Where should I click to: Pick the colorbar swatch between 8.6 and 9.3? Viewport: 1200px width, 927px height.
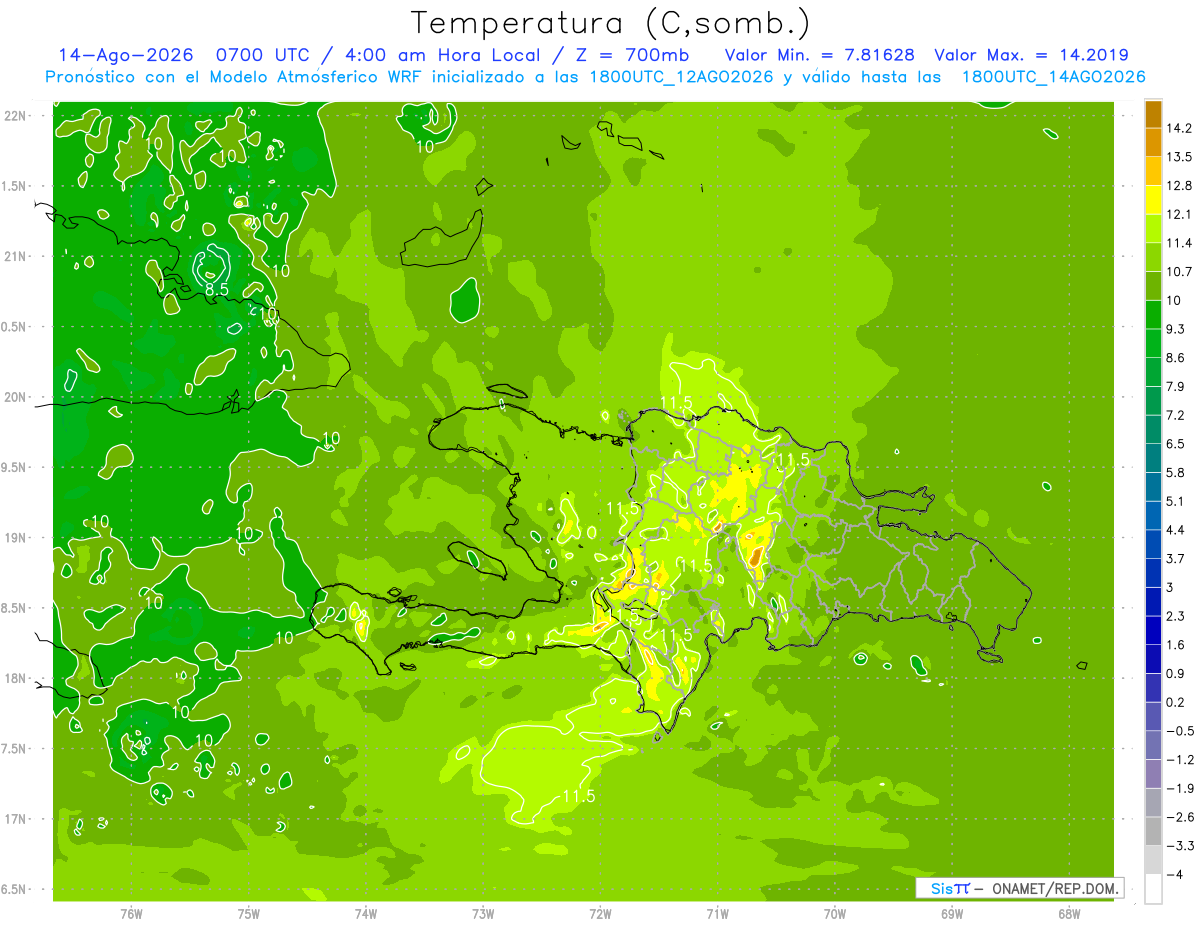1153,343
